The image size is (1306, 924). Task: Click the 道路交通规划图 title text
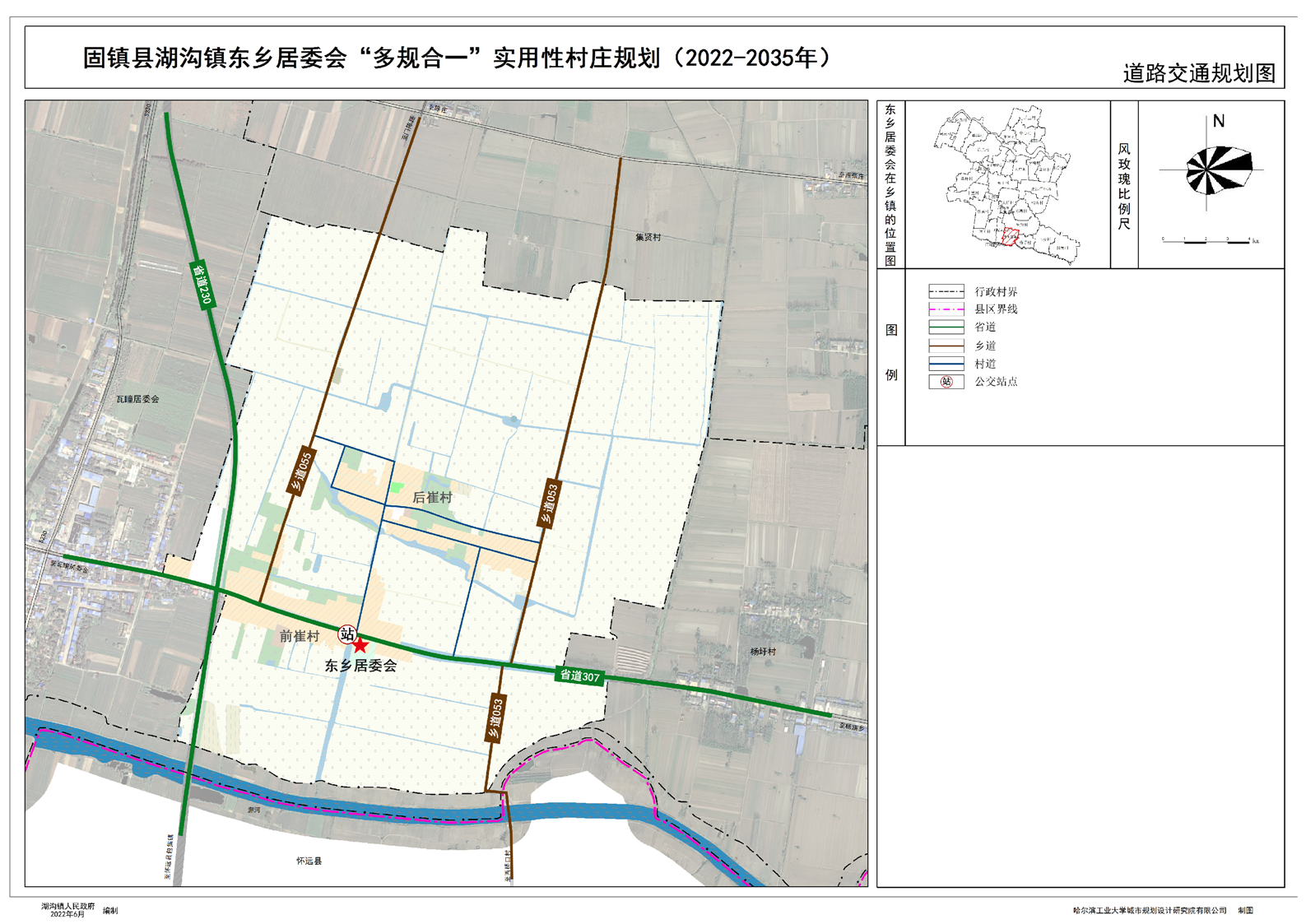coord(1198,73)
